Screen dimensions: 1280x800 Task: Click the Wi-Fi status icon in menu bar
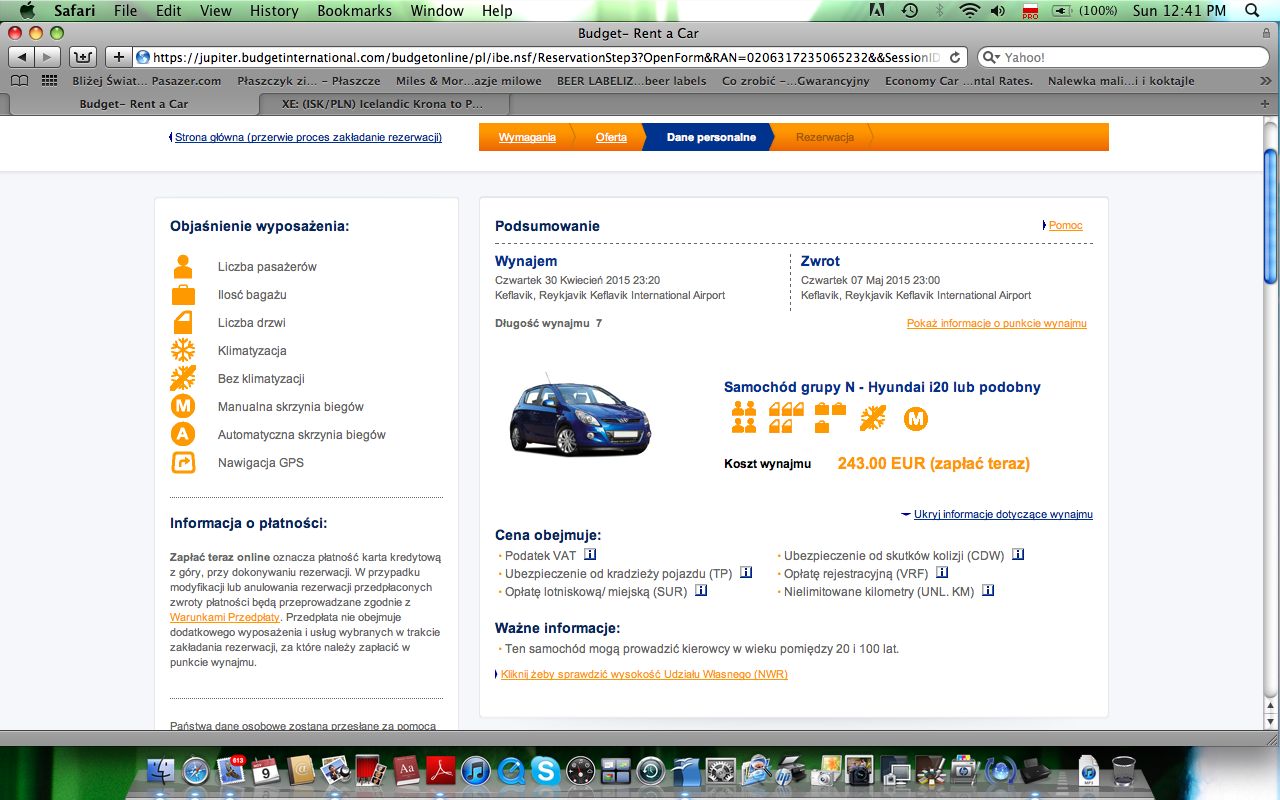tap(969, 11)
